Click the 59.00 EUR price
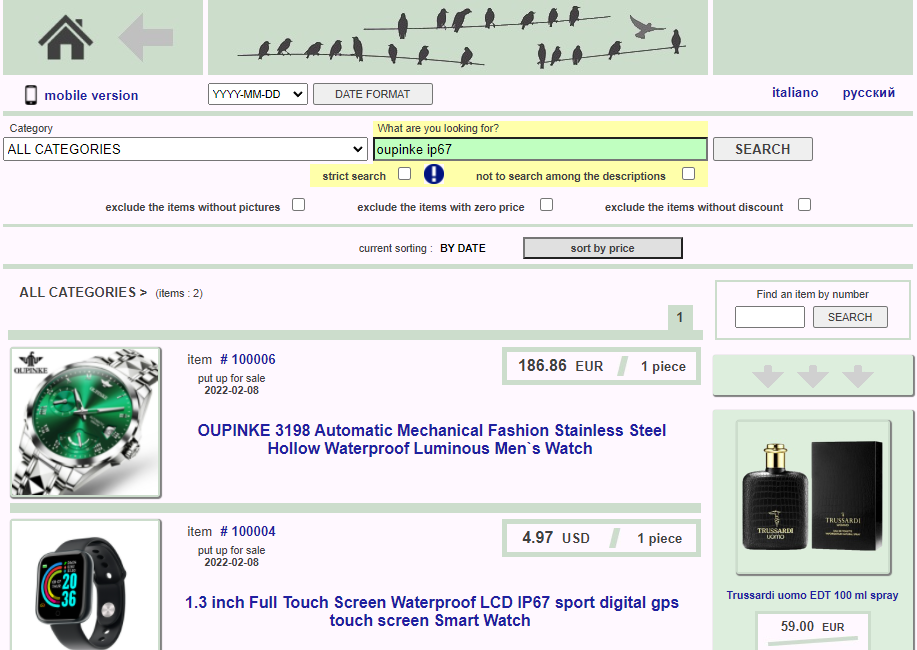Viewport: 917px width, 650px height. point(812,627)
